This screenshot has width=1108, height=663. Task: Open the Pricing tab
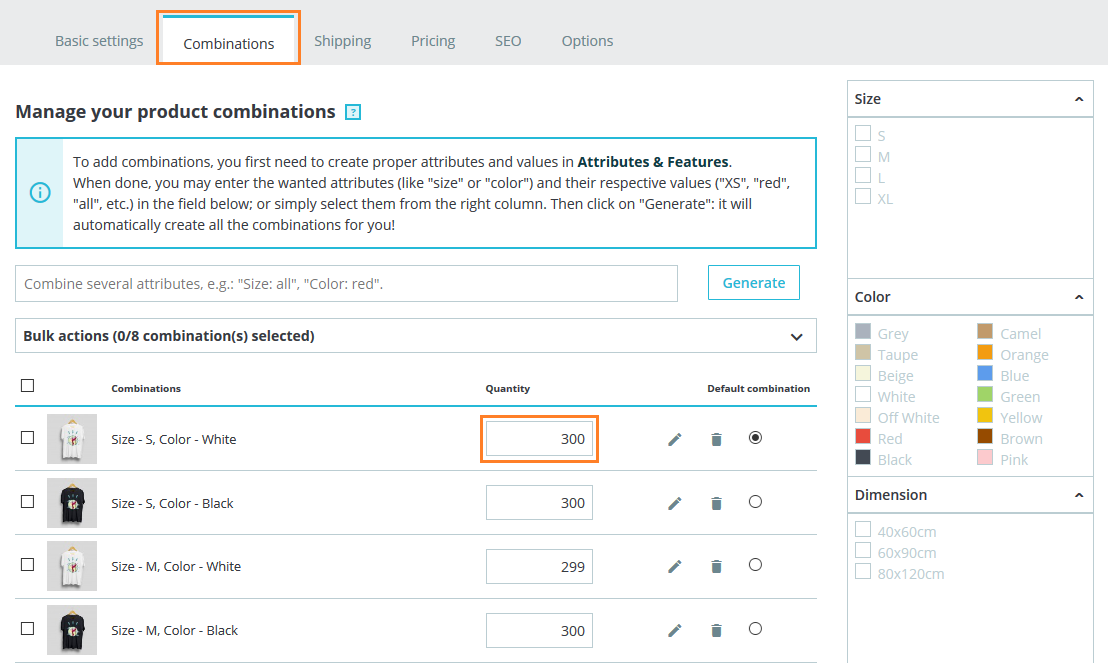coord(433,41)
